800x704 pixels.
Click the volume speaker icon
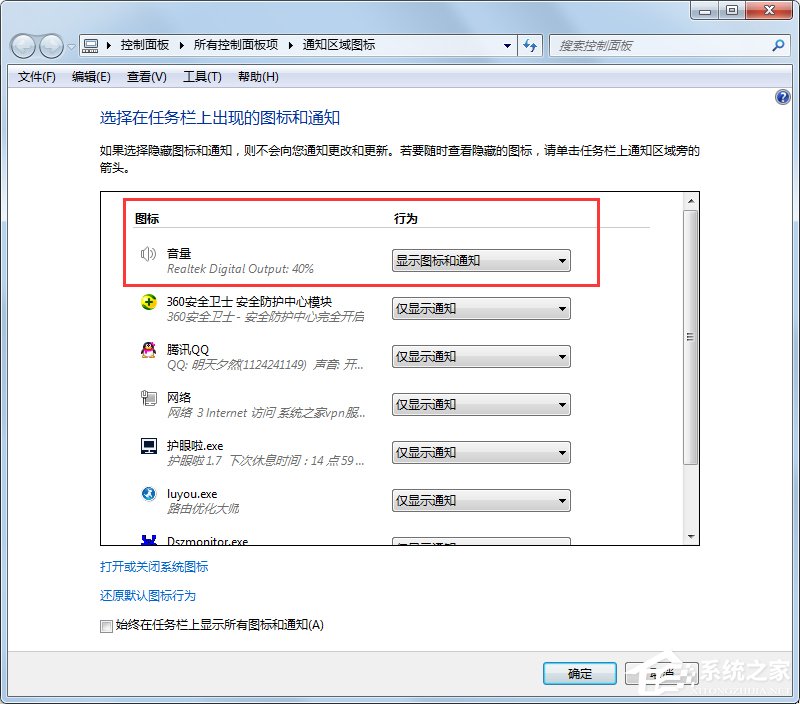[x=148, y=254]
